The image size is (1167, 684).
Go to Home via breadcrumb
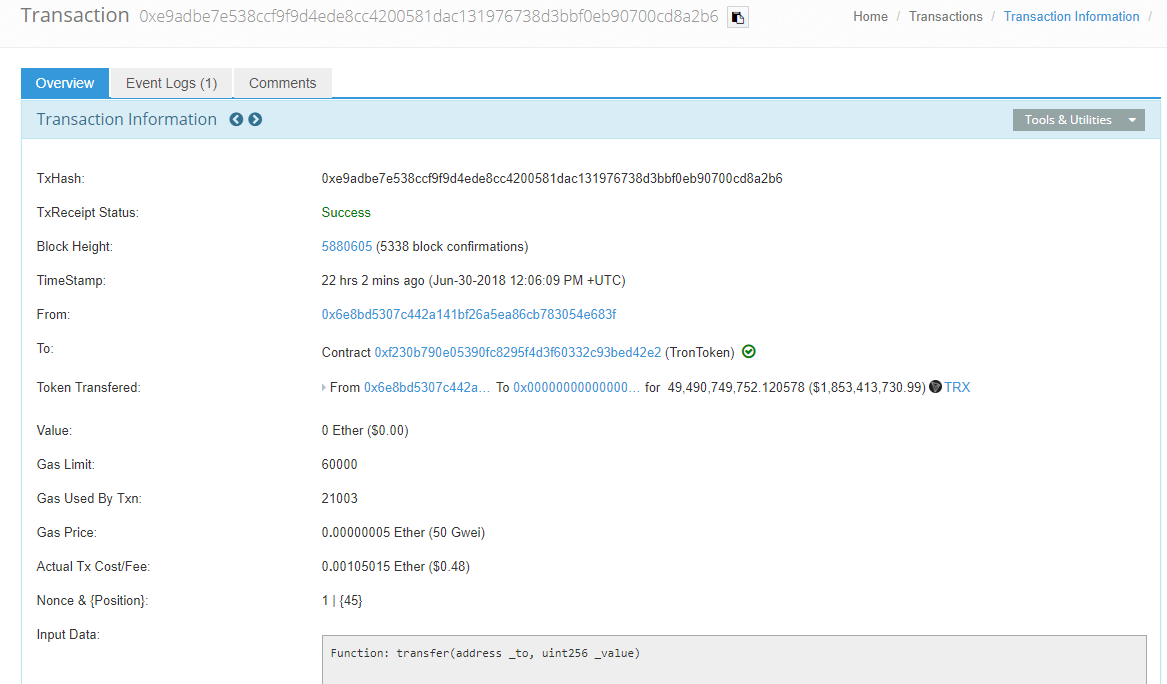pyautogui.click(x=870, y=16)
